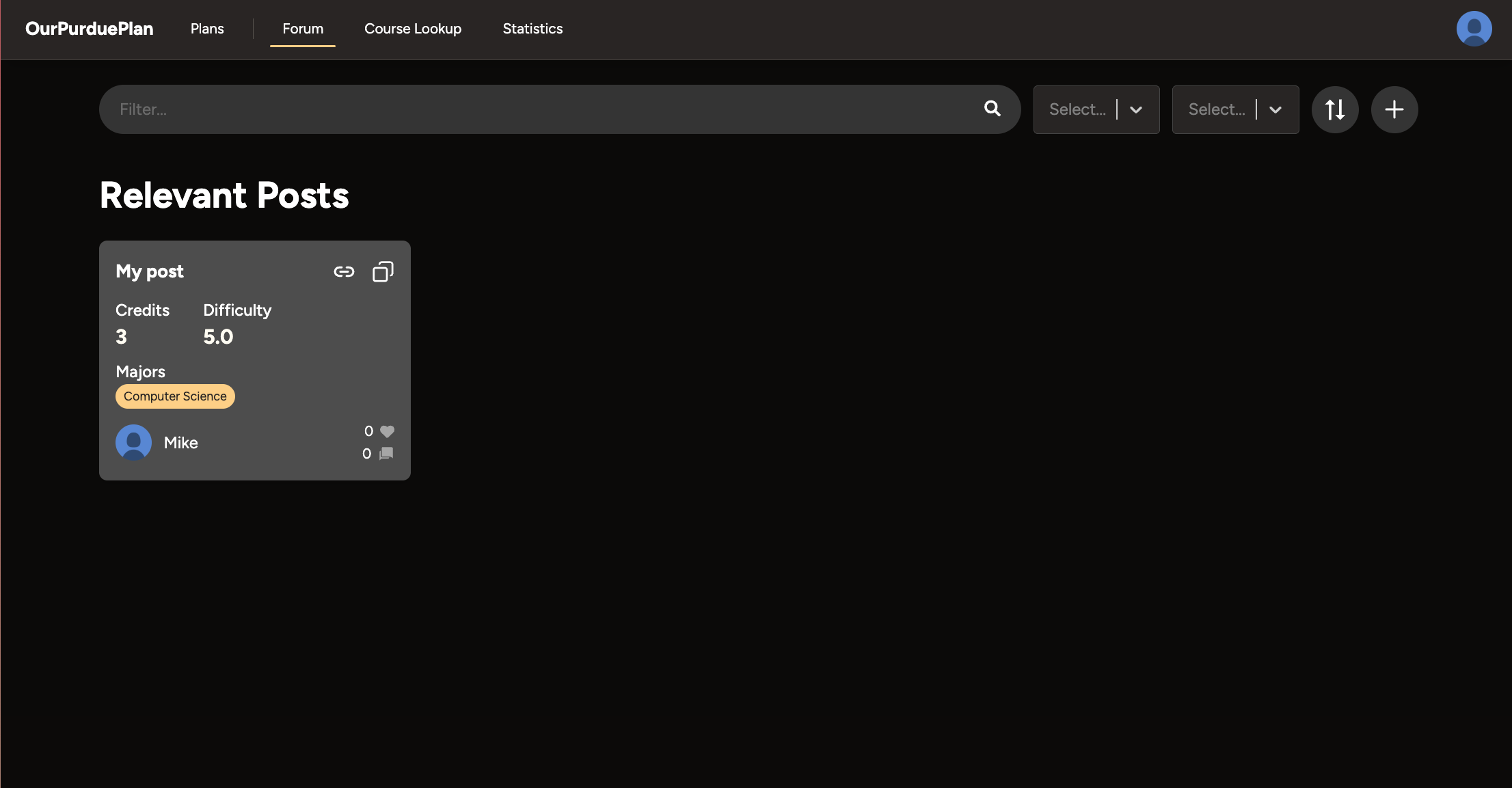Screen dimensions: 1512x788
Task: Open the My post title
Action: [x=150, y=271]
